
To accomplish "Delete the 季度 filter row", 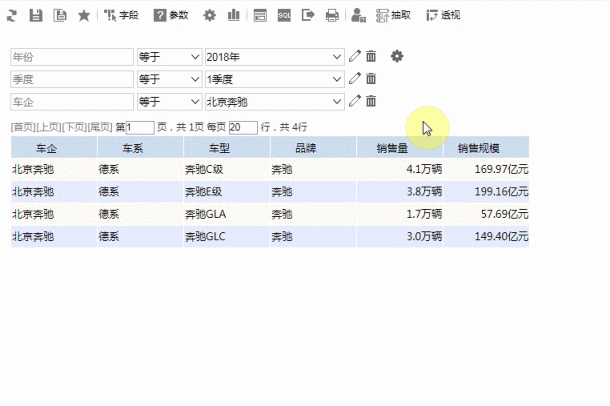I will [x=371, y=79].
